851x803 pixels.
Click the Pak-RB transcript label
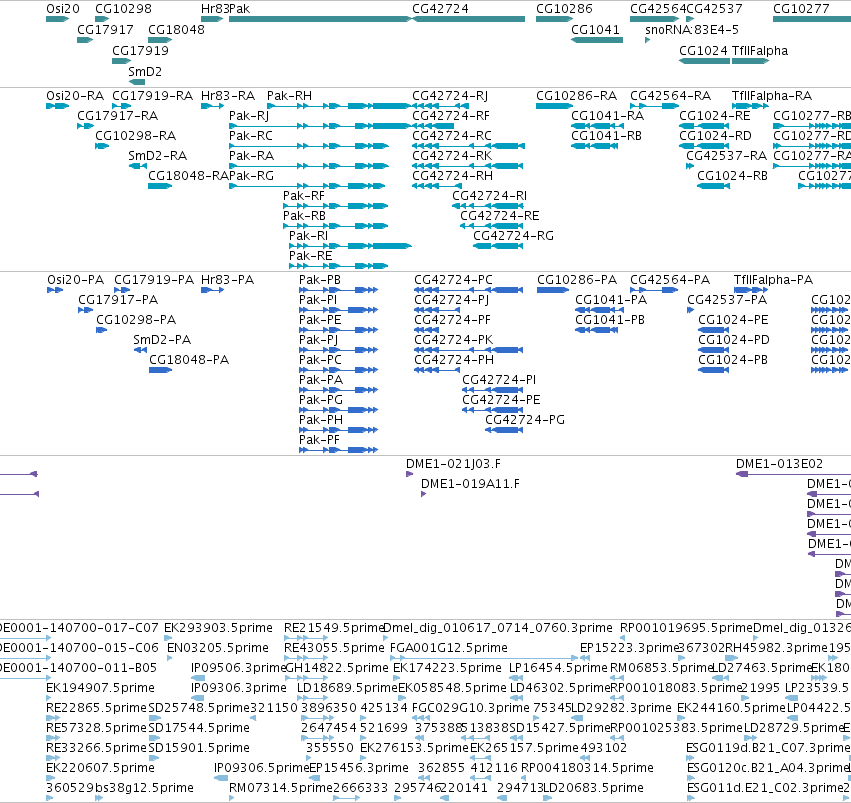[x=304, y=215]
